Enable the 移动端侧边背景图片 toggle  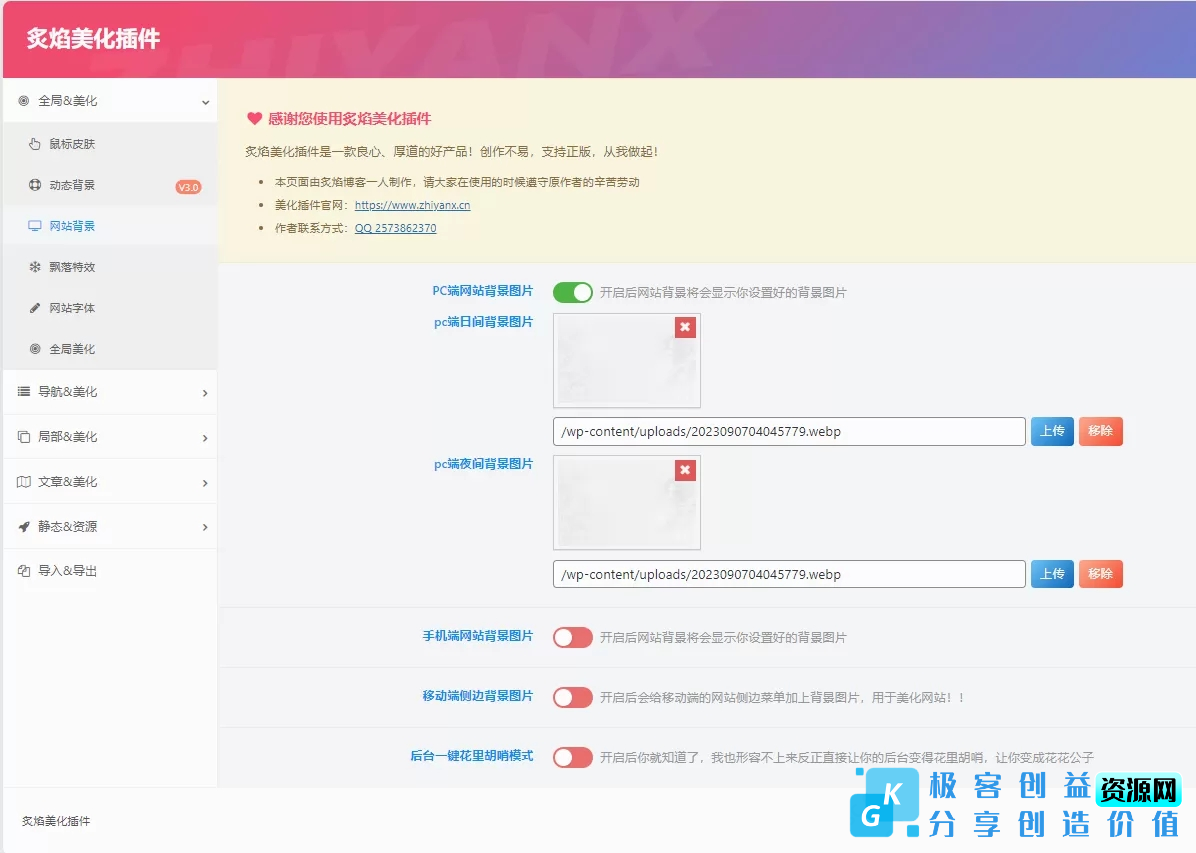[x=572, y=697]
